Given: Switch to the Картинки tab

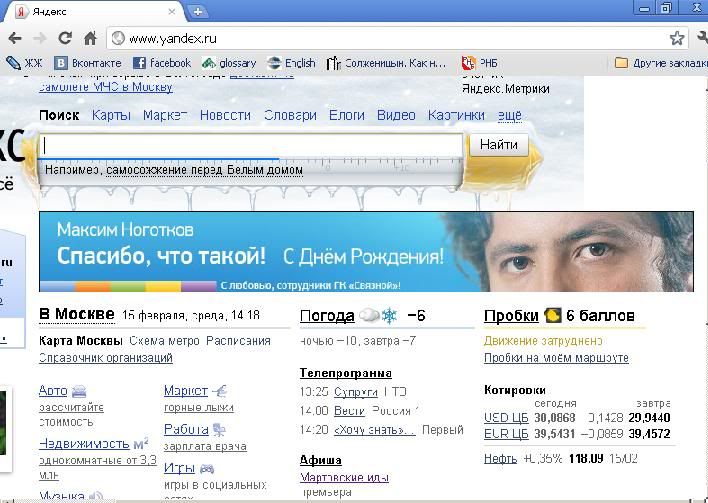Looking at the screenshot, I should [x=456, y=116].
